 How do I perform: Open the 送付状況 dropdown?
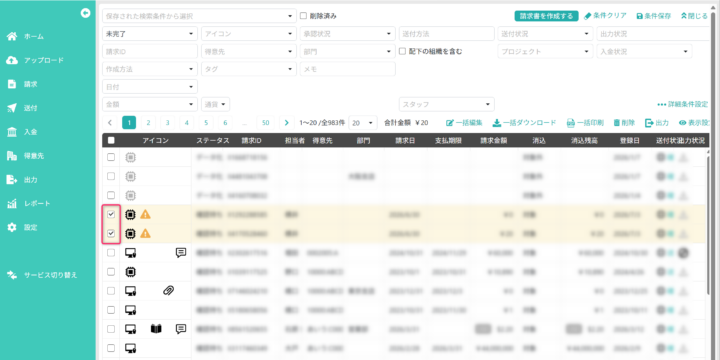[546, 34]
